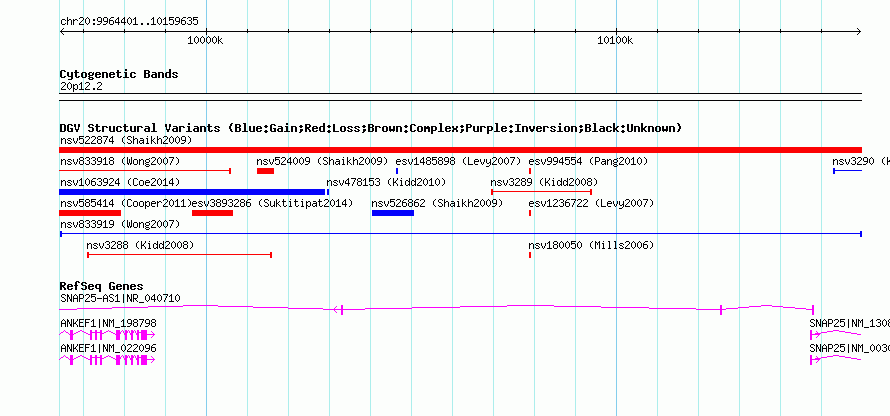Click the ANKEF1|NM_022096 gene label
This screenshot has height=416, width=890.
pyautogui.click(x=108, y=348)
